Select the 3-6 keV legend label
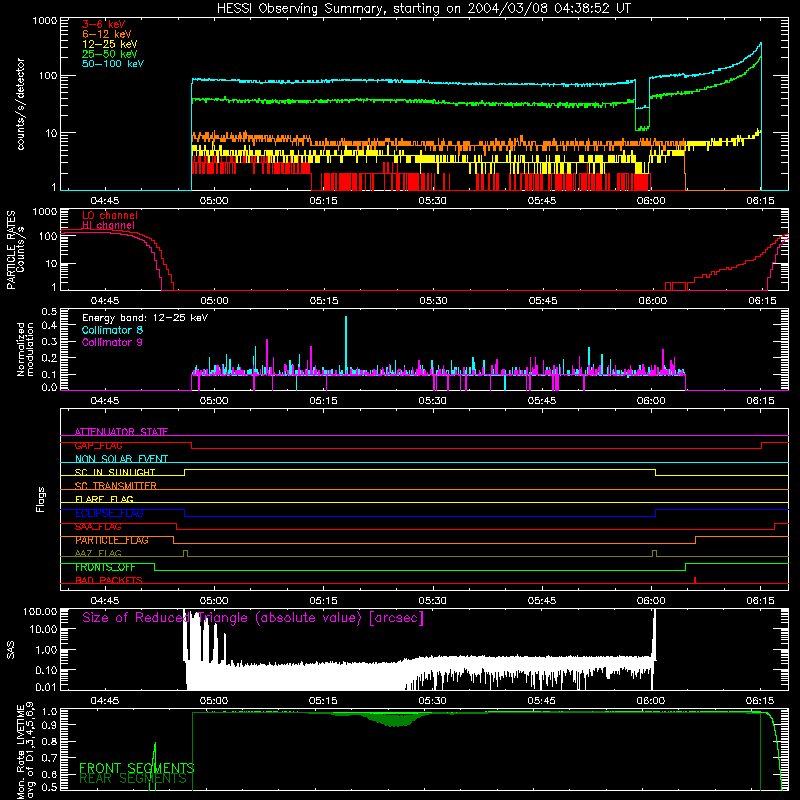 coord(104,24)
